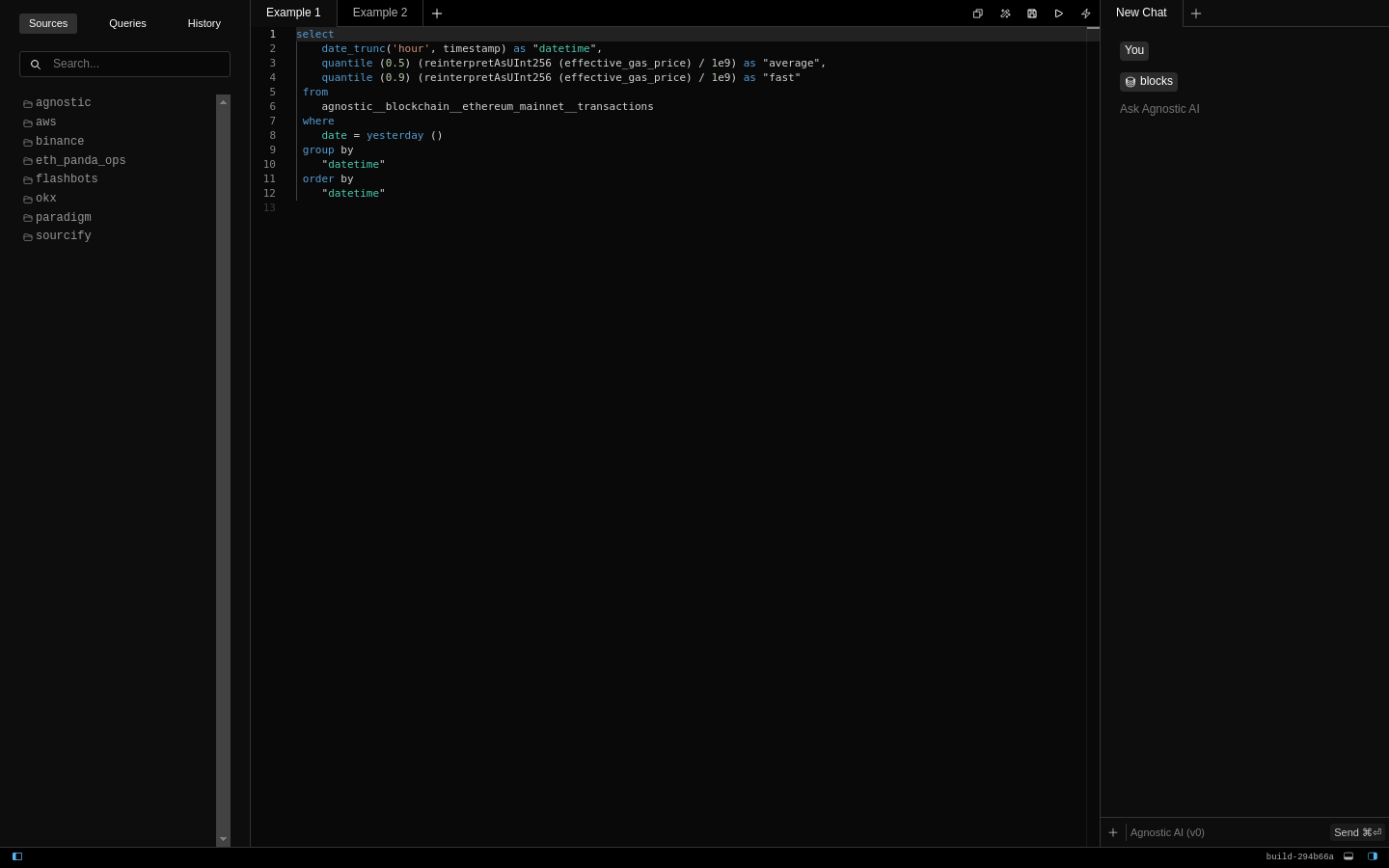
Task: Click the lightning bolt icon in editor toolbar
Action: pos(1086,14)
